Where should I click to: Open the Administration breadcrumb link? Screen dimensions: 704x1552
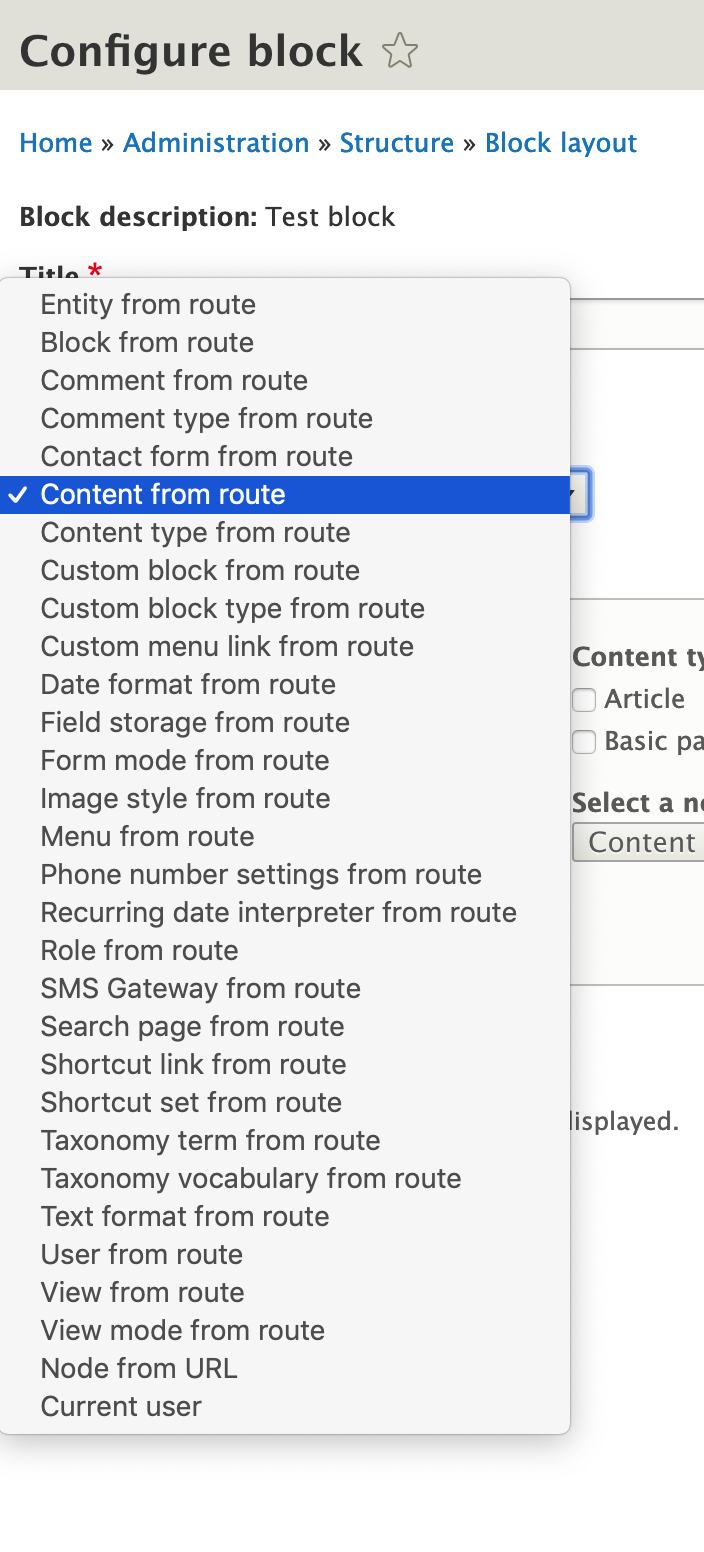coord(216,143)
